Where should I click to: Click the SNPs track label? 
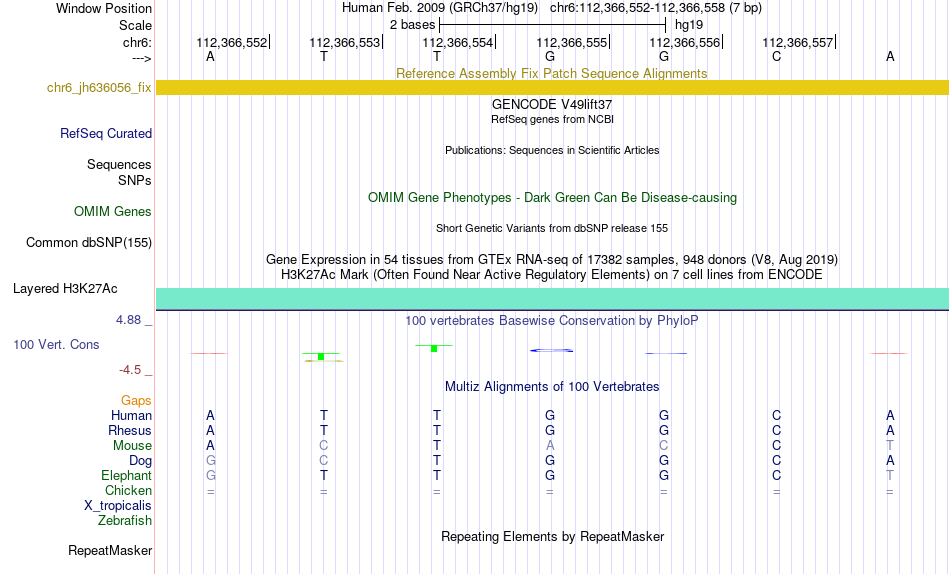point(135,180)
